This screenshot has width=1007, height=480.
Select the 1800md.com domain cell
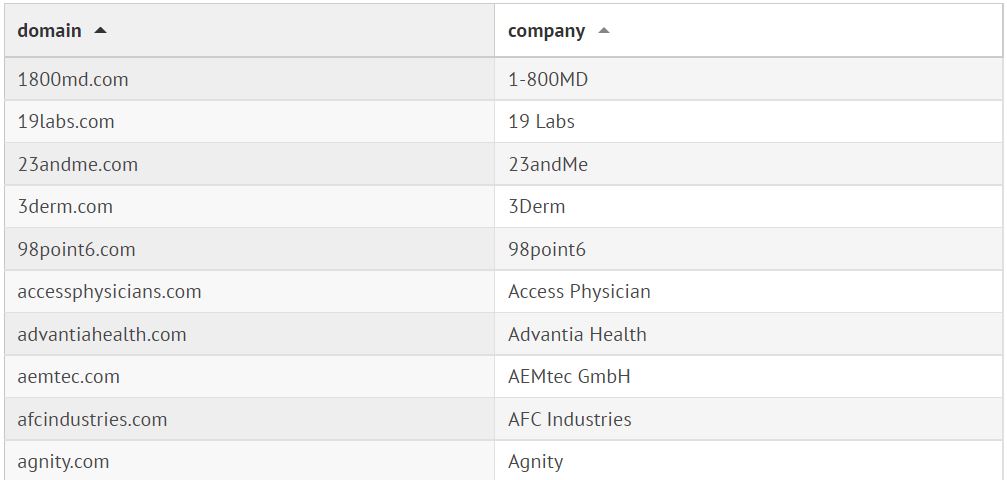[x=73, y=79]
